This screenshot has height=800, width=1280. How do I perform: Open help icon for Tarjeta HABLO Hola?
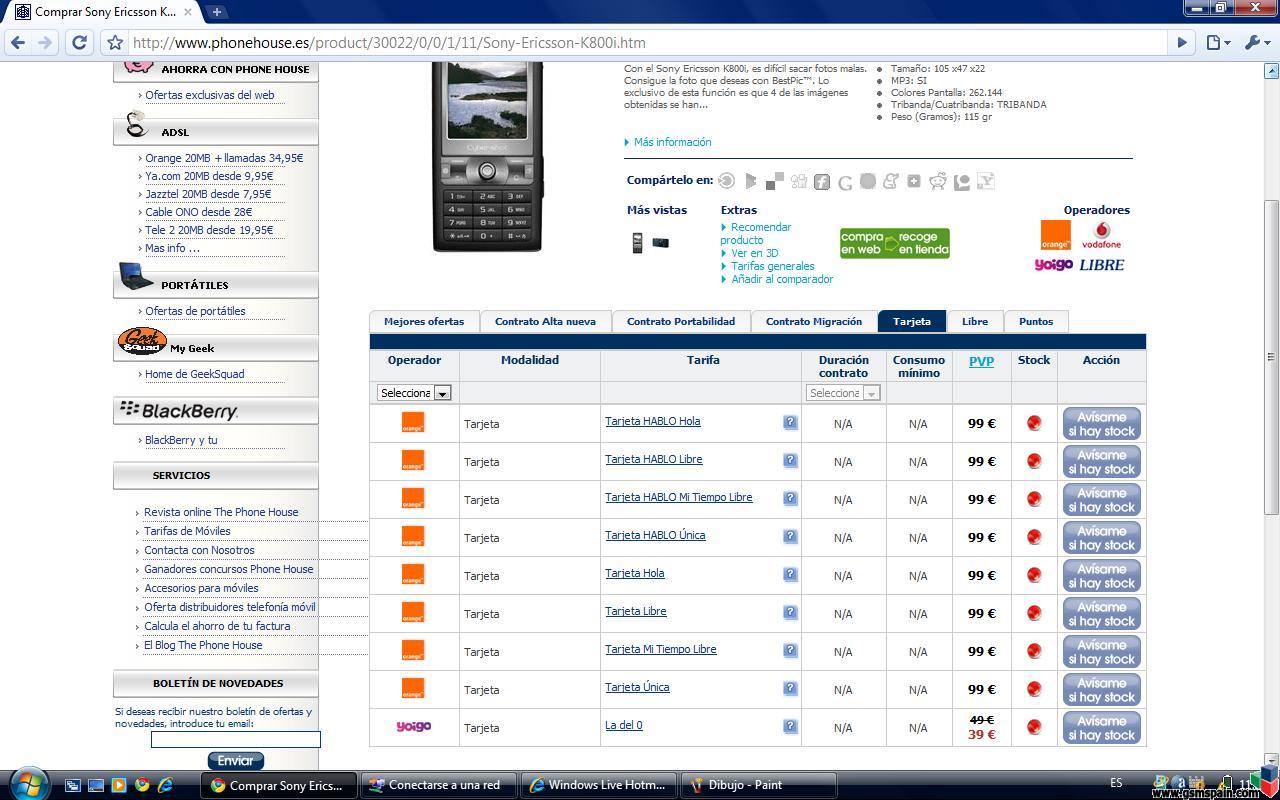pos(790,422)
